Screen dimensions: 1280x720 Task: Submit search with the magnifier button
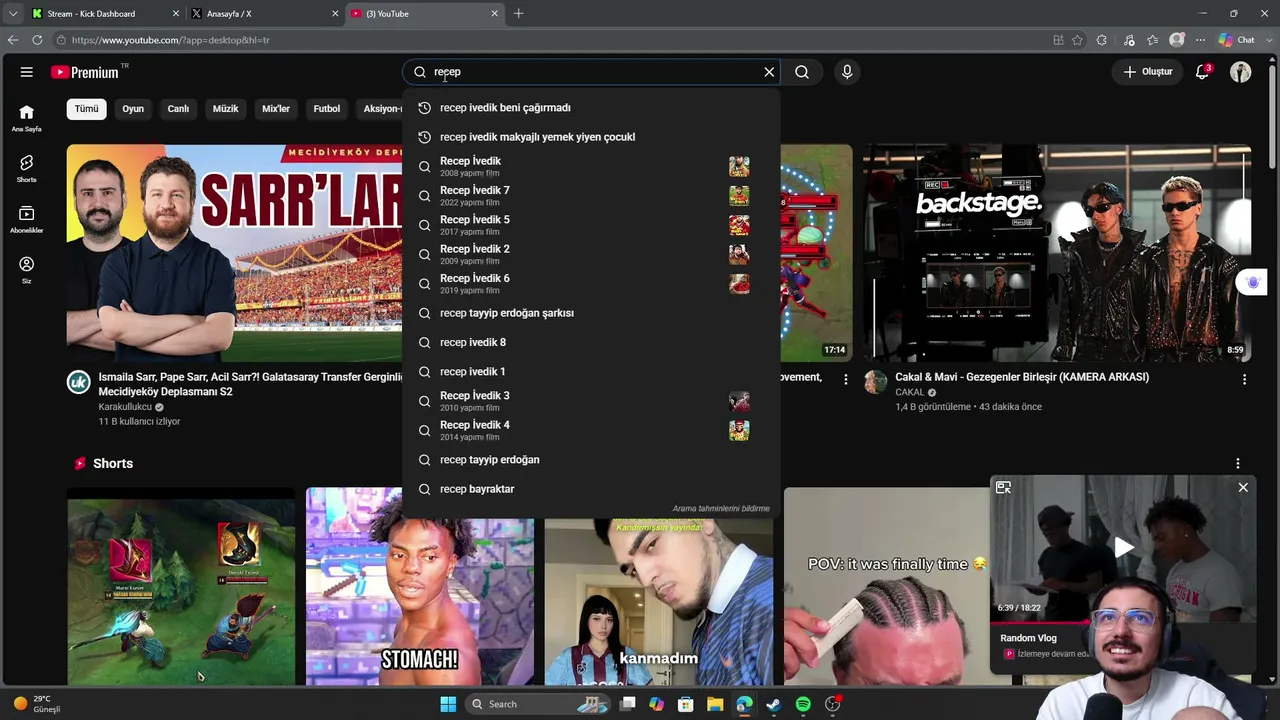tap(802, 72)
